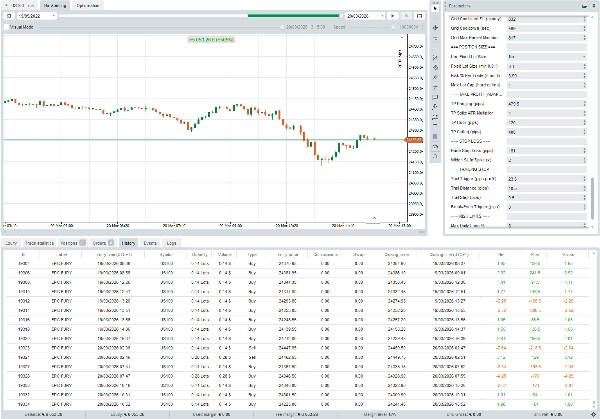Toggle the Visual Mode checkbox
The image size is (600, 419).
5,29
